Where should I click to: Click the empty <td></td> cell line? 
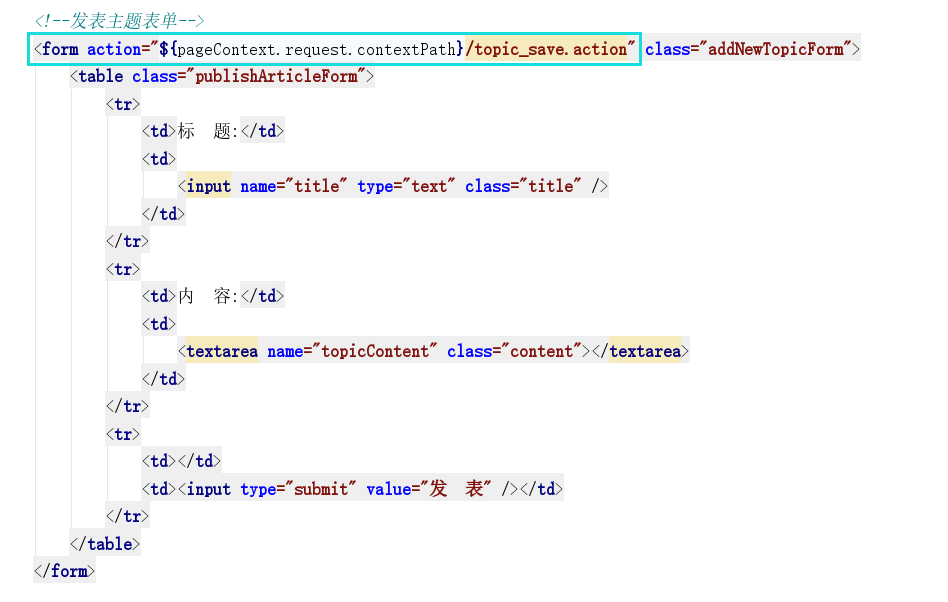(x=181, y=461)
